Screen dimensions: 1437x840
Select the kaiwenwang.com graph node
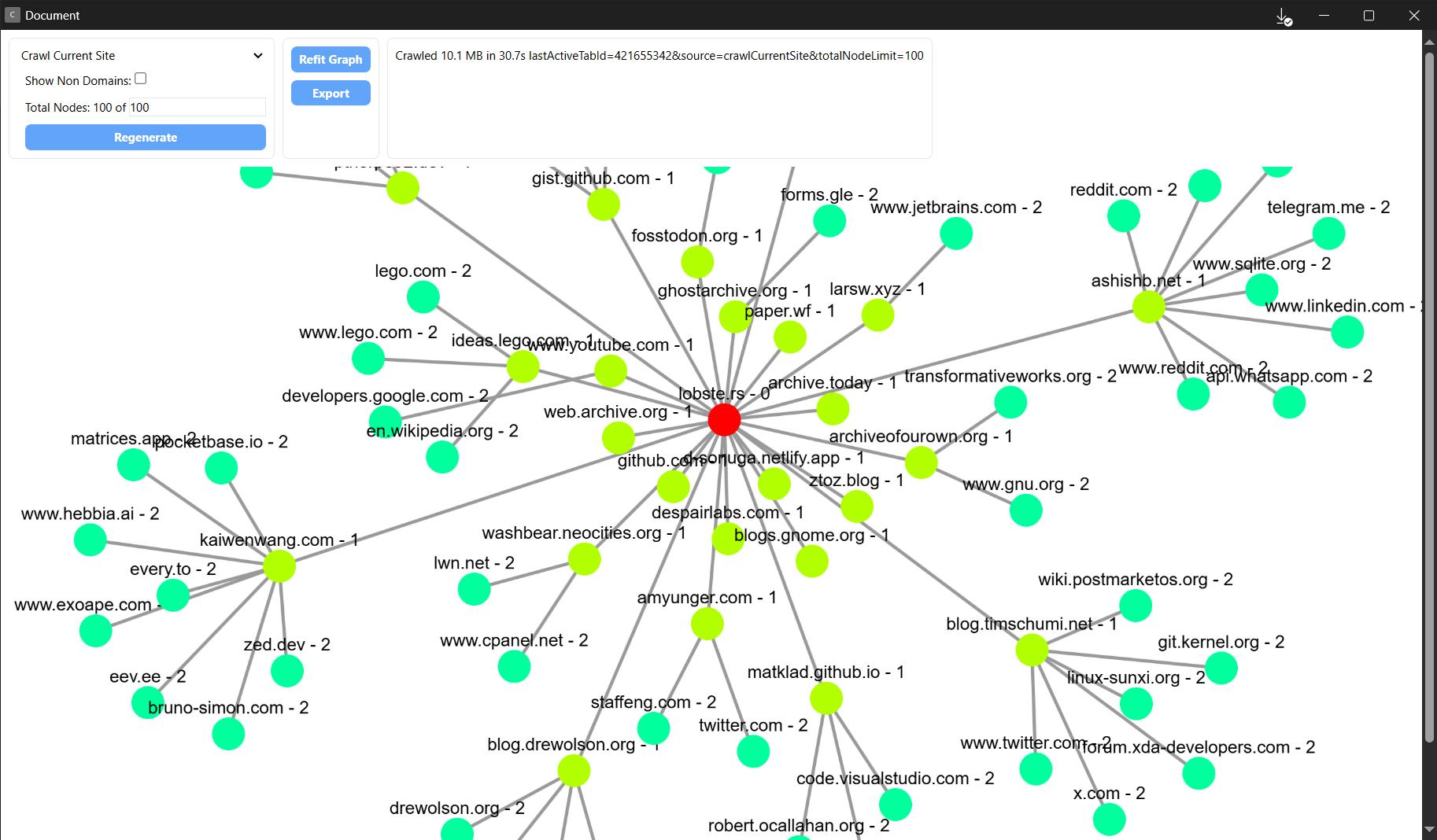pyautogui.click(x=279, y=566)
